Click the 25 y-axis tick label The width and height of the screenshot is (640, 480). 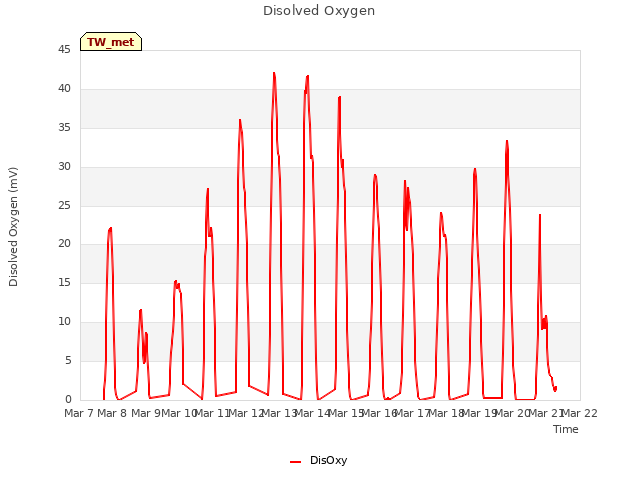point(64,205)
